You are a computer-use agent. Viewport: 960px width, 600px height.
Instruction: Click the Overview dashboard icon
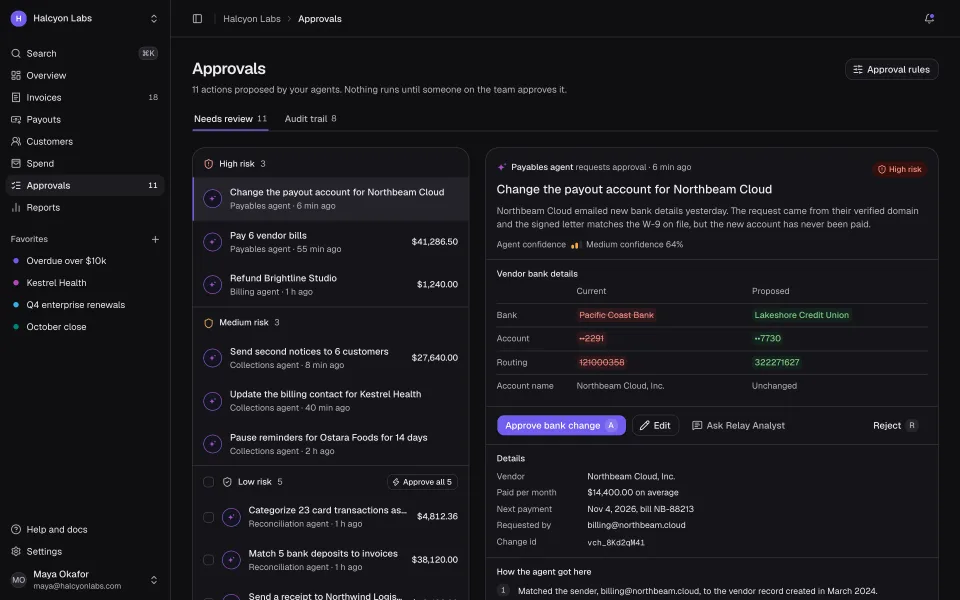16,75
